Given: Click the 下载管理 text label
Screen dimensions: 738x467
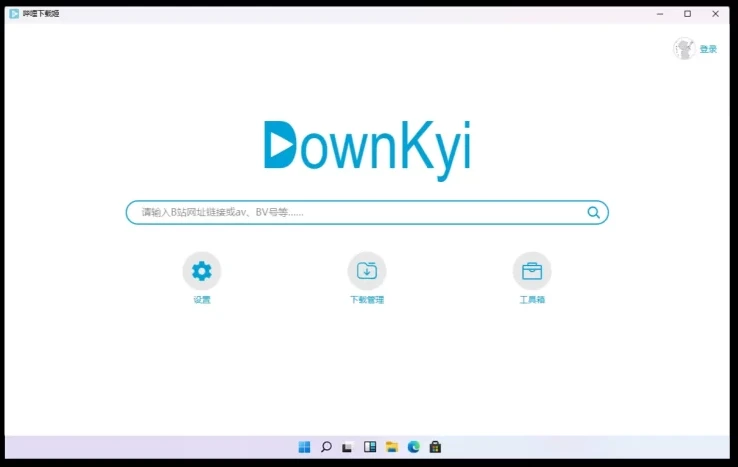Looking at the screenshot, I should [x=367, y=300].
